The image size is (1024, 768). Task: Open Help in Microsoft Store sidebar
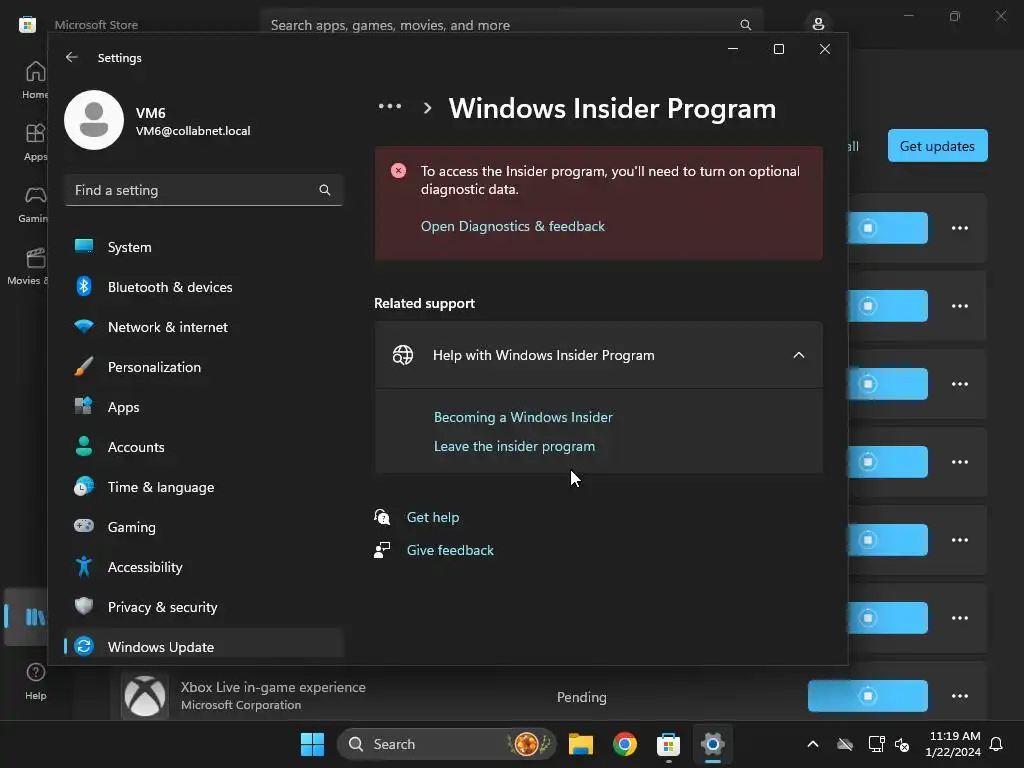pyautogui.click(x=35, y=681)
